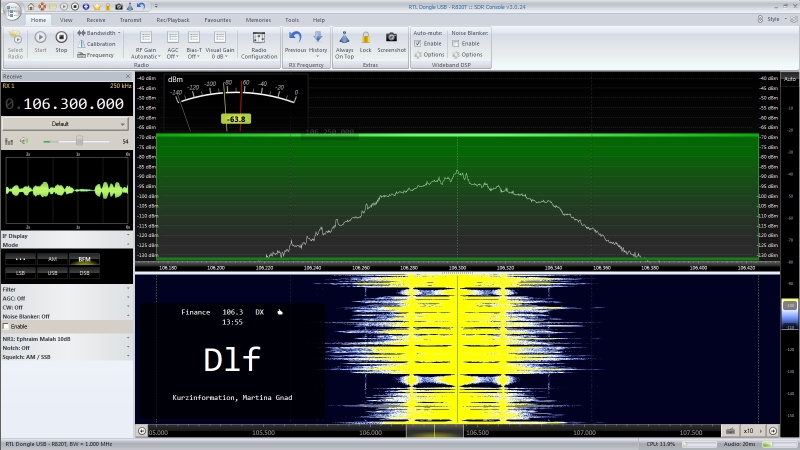Switch to the Favourites tab
The height and width of the screenshot is (450, 800).
tap(218, 20)
